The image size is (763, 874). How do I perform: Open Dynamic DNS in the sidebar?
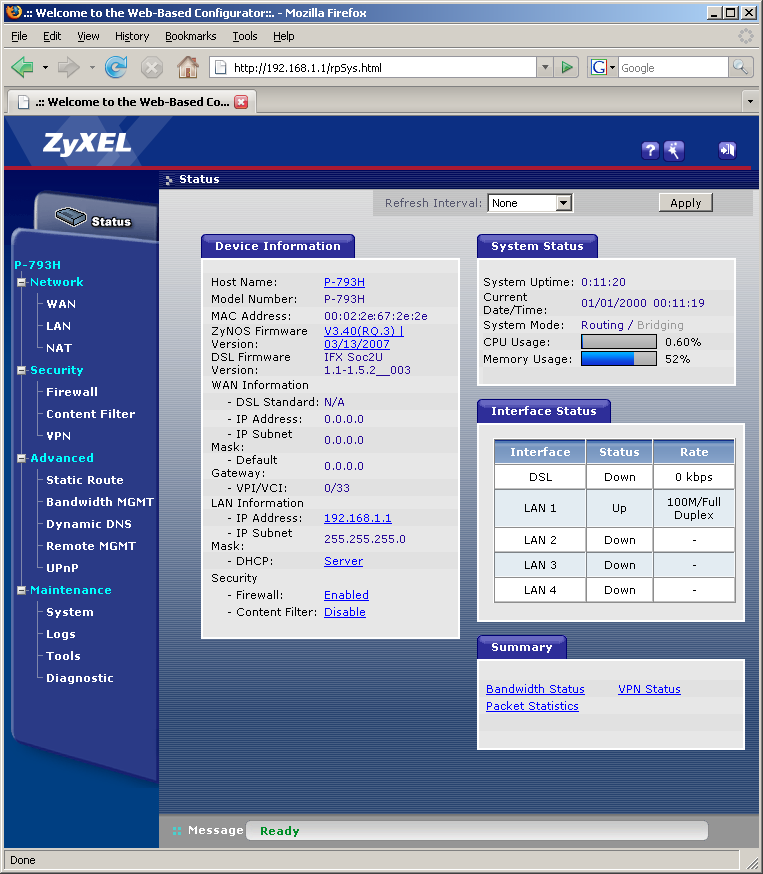89,524
